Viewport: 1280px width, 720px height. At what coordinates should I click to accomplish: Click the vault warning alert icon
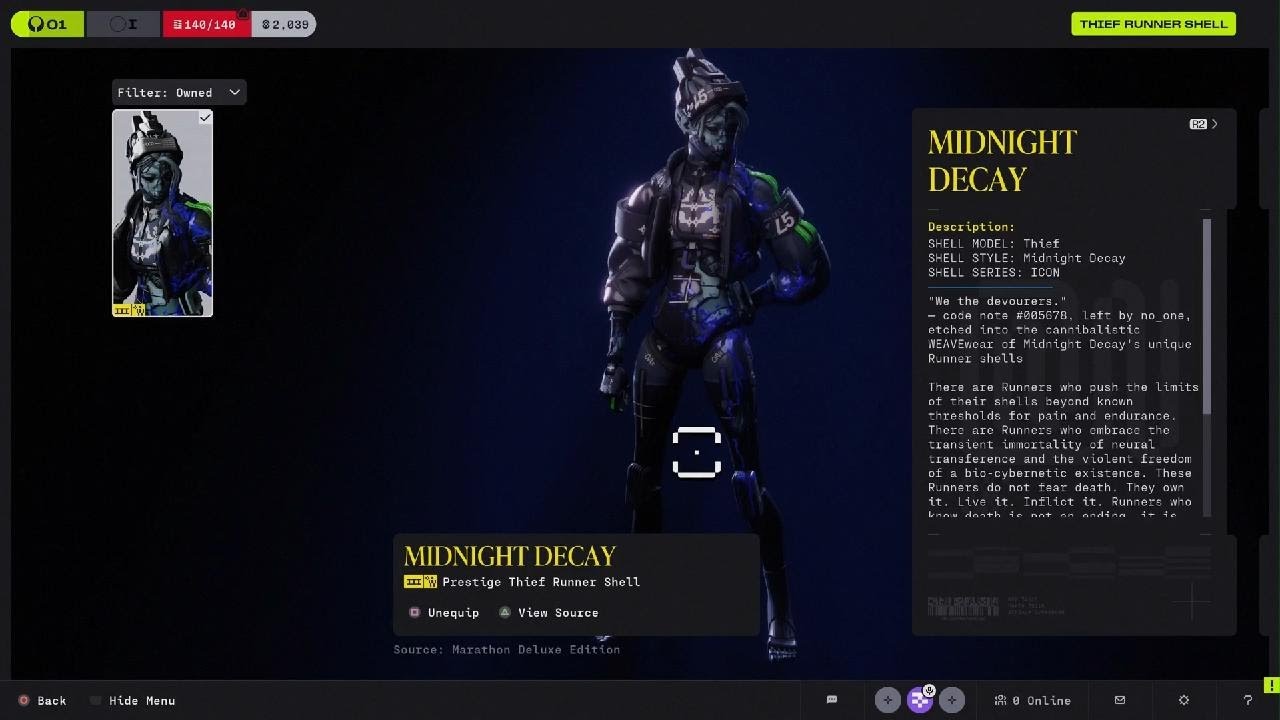242,14
